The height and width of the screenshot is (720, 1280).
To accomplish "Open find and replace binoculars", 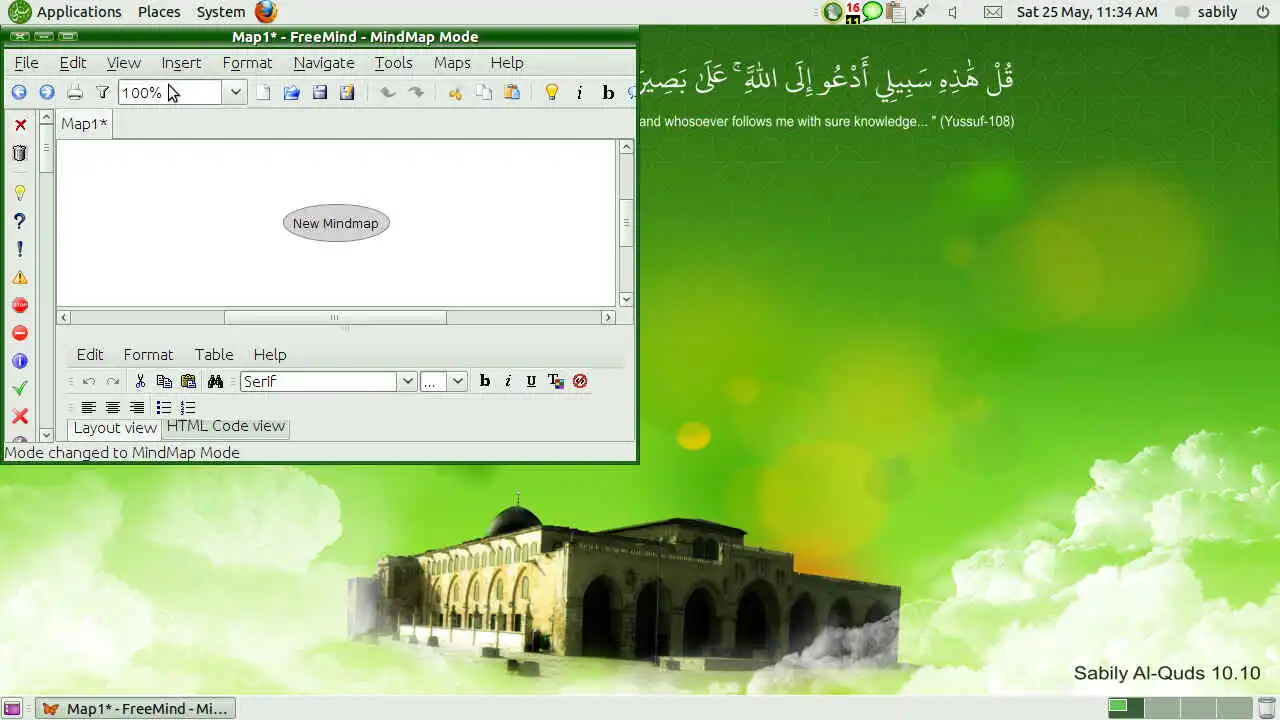I will (215, 381).
